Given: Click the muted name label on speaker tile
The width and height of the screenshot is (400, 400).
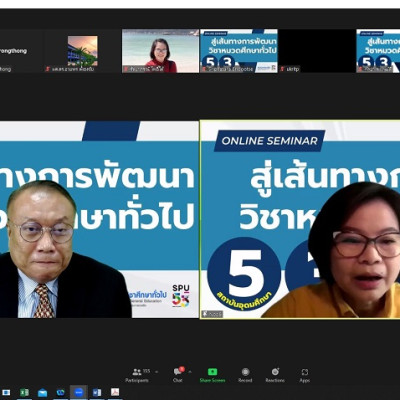Looking at the screenshot, I should [212, 314].
